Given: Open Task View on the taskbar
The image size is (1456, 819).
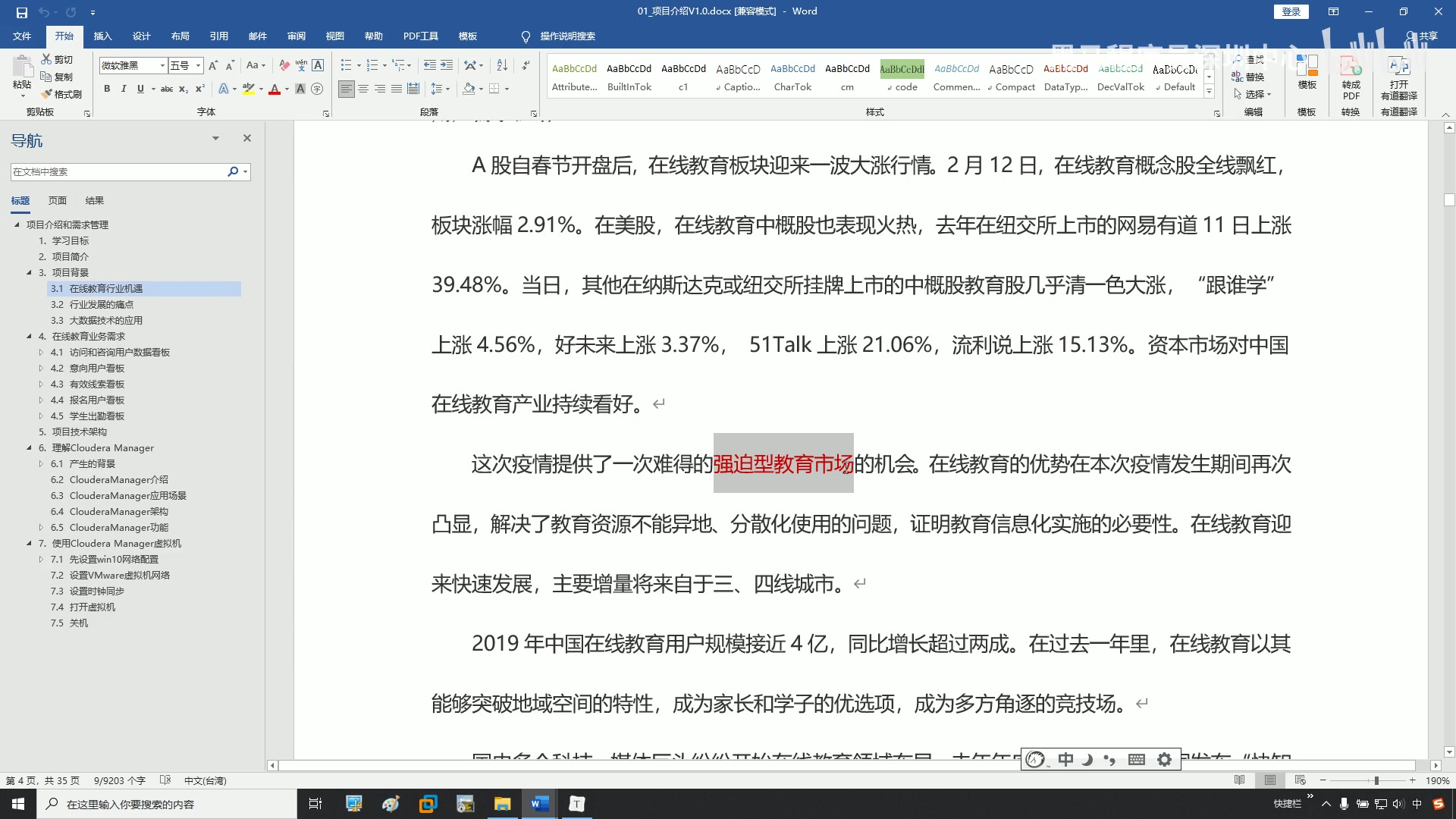Looking at the screenshot, I should coord(315,804).
